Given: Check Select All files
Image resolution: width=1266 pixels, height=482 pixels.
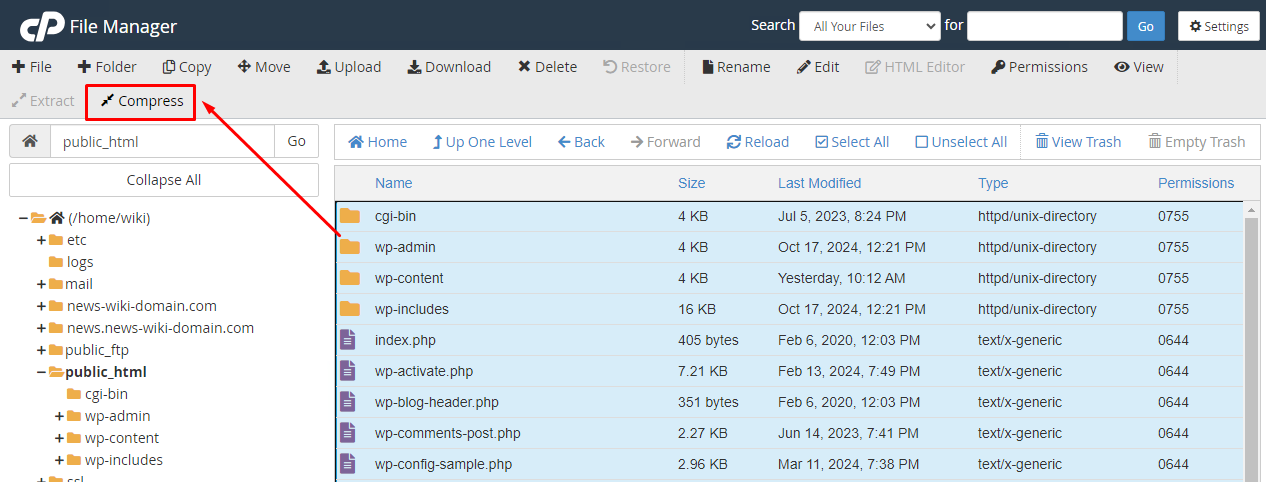Looking at the screenshot, I should [852, 142].
